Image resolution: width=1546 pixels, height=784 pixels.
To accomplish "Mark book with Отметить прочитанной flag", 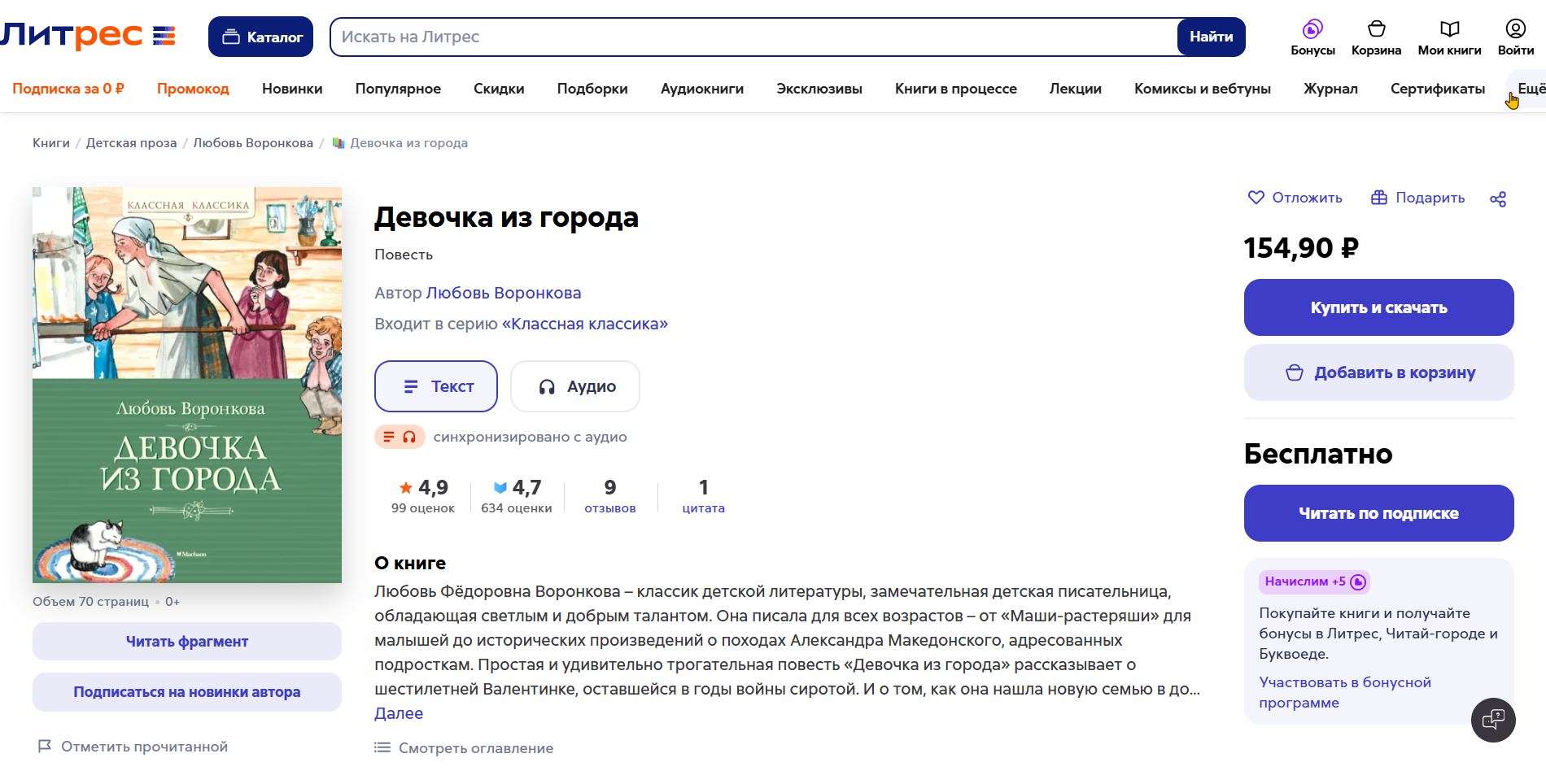I will click(x=133, y=746).
